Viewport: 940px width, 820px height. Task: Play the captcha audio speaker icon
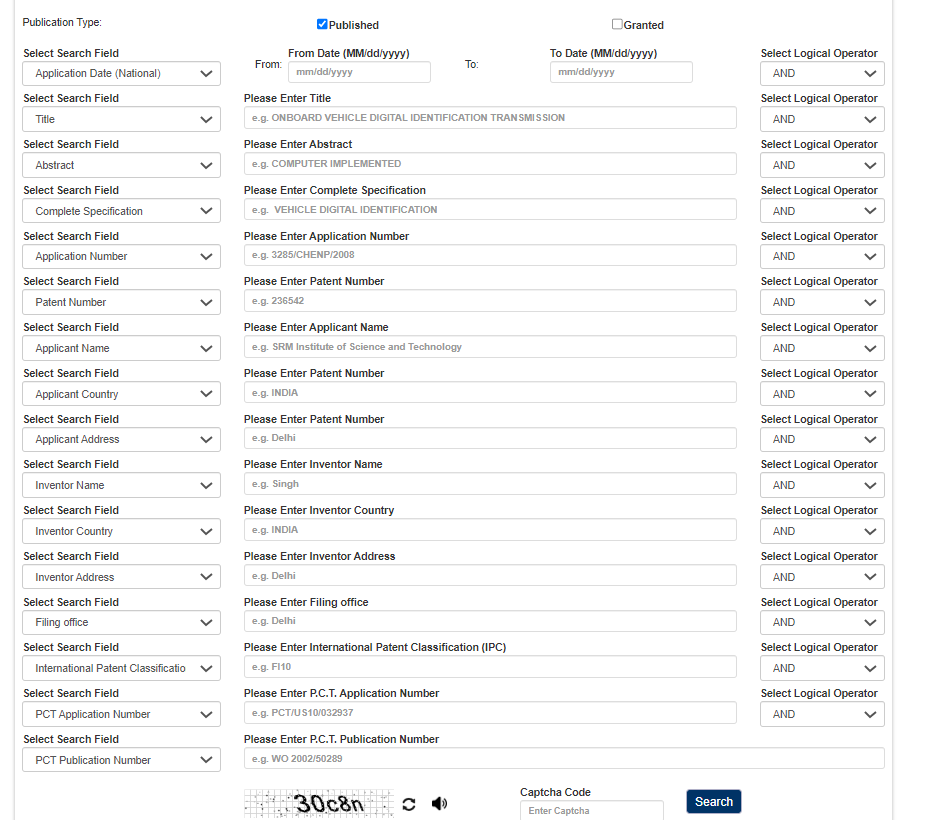coord(439,803)
